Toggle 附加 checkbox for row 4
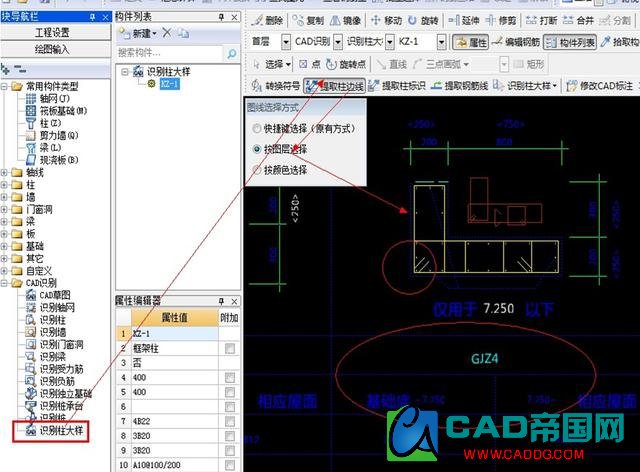This screenshot has height=472, width=640. pyautogui.click(x=230, y=377)
